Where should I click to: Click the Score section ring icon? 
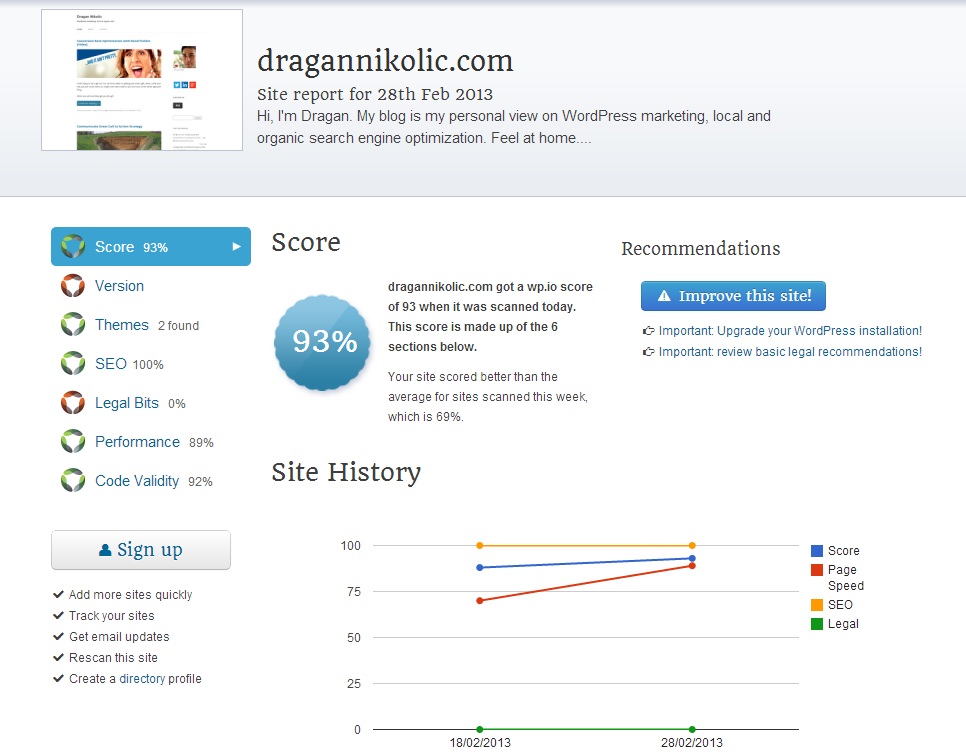point(72,247)
